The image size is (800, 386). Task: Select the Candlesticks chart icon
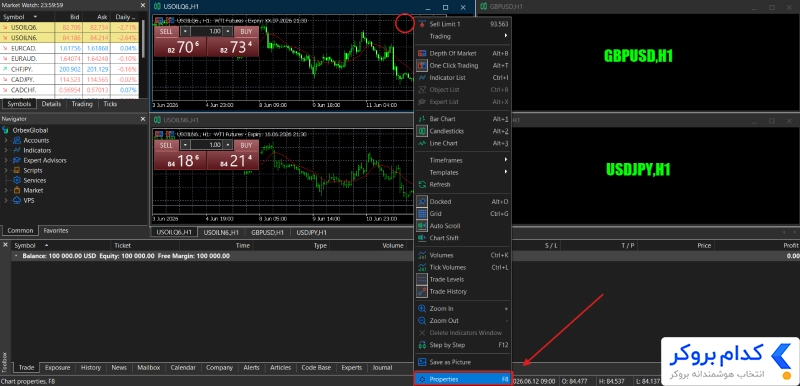(x=421, y=131)
